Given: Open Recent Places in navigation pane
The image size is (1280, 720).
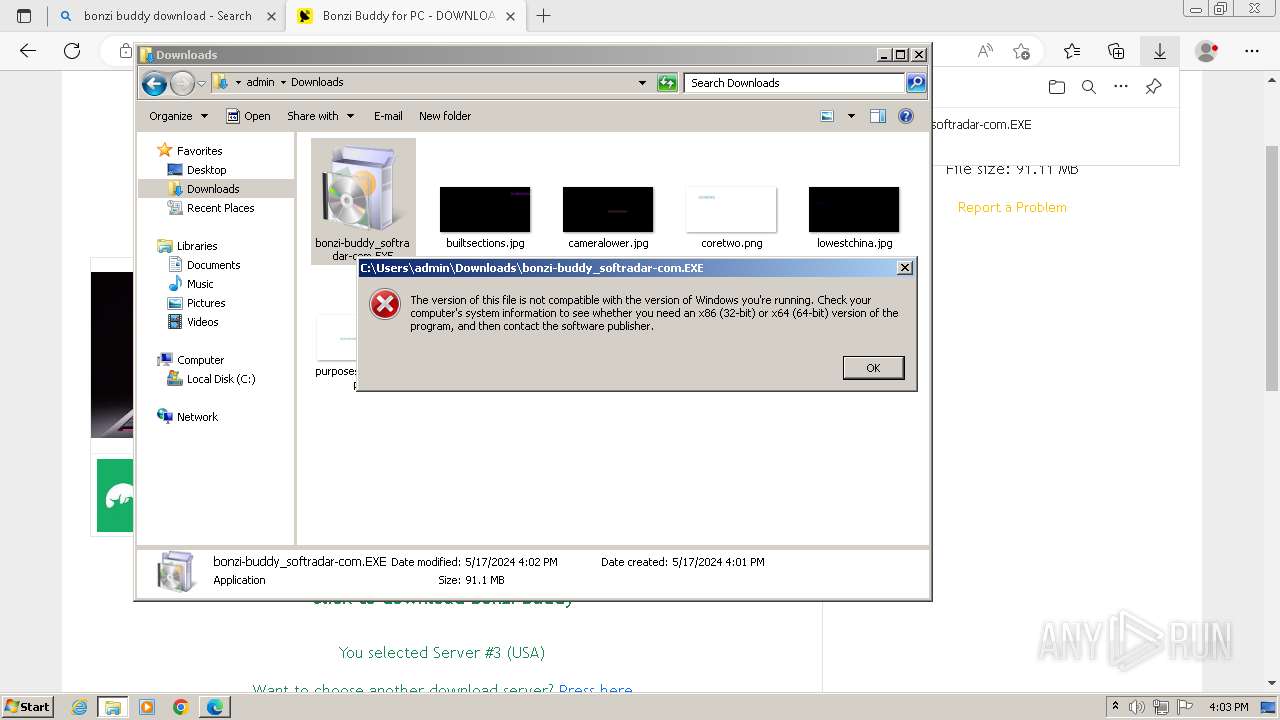Looking at the screenshot, I should (x=220, y=208).
